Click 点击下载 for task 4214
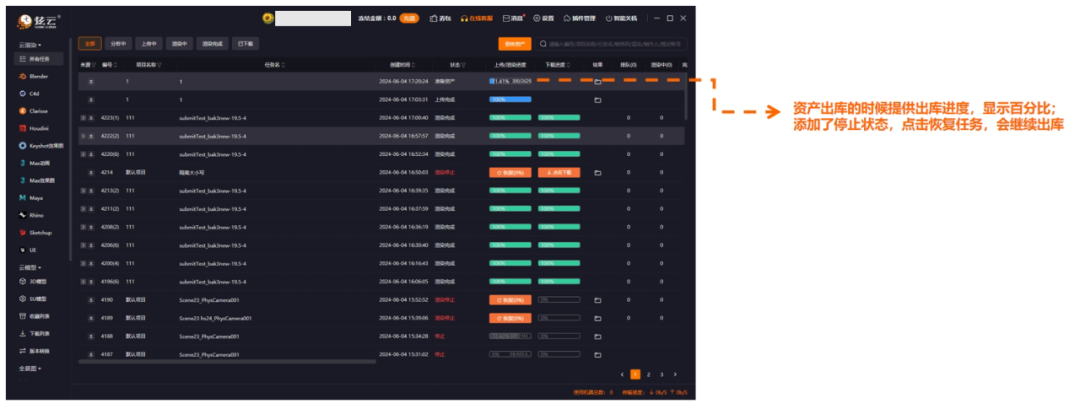The height and width of the screenshot is (409, 1080). tap(559, 173)
